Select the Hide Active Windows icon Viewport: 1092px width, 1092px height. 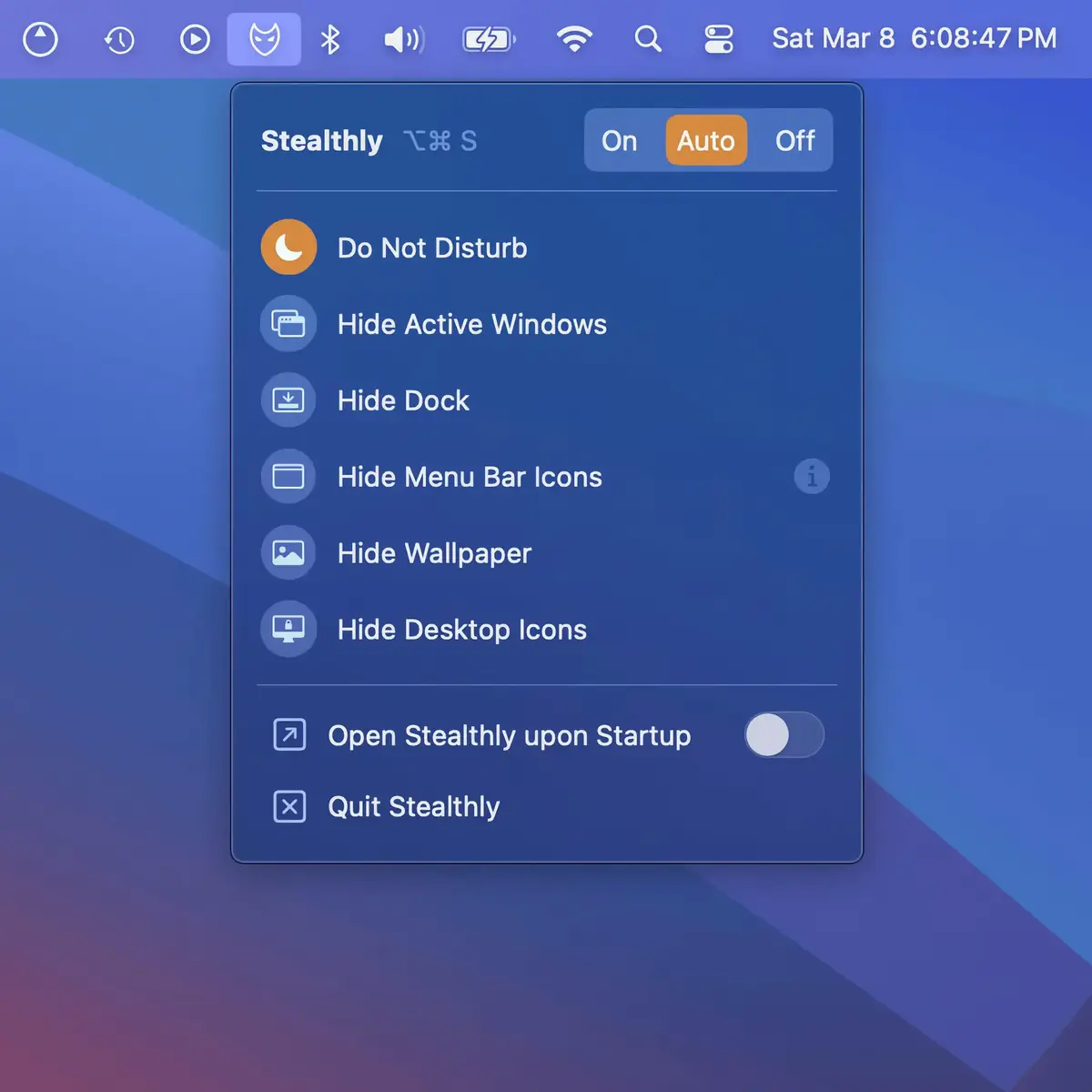[288, 324]
